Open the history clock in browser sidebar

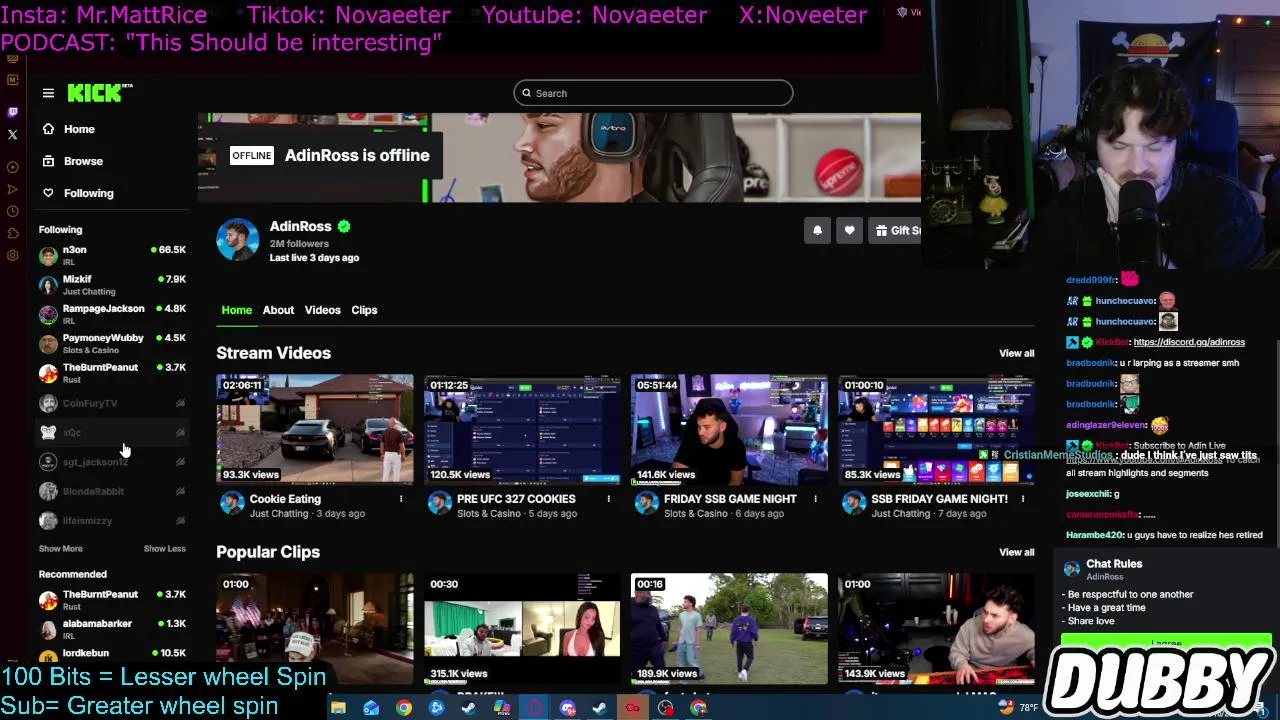(x=12, y=211)
